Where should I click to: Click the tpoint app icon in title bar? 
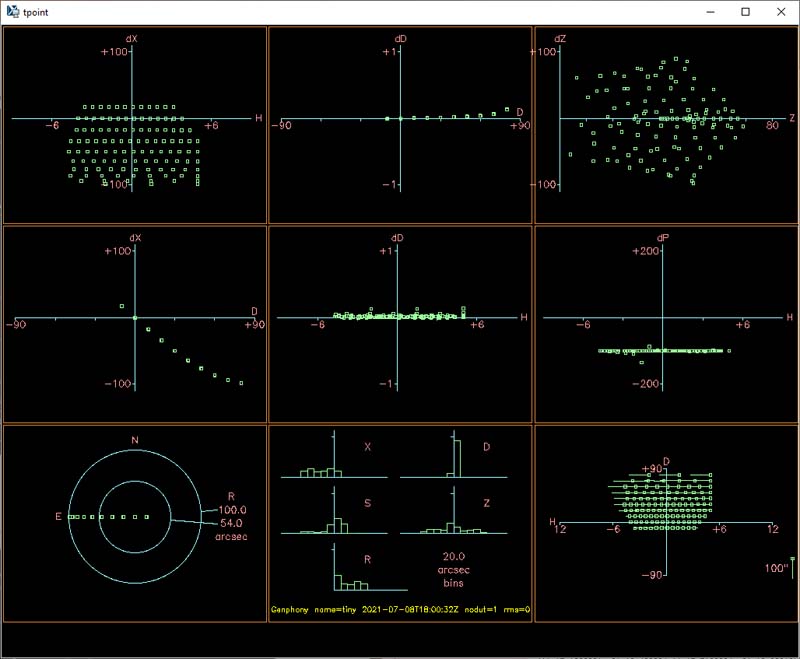point(12,11)
